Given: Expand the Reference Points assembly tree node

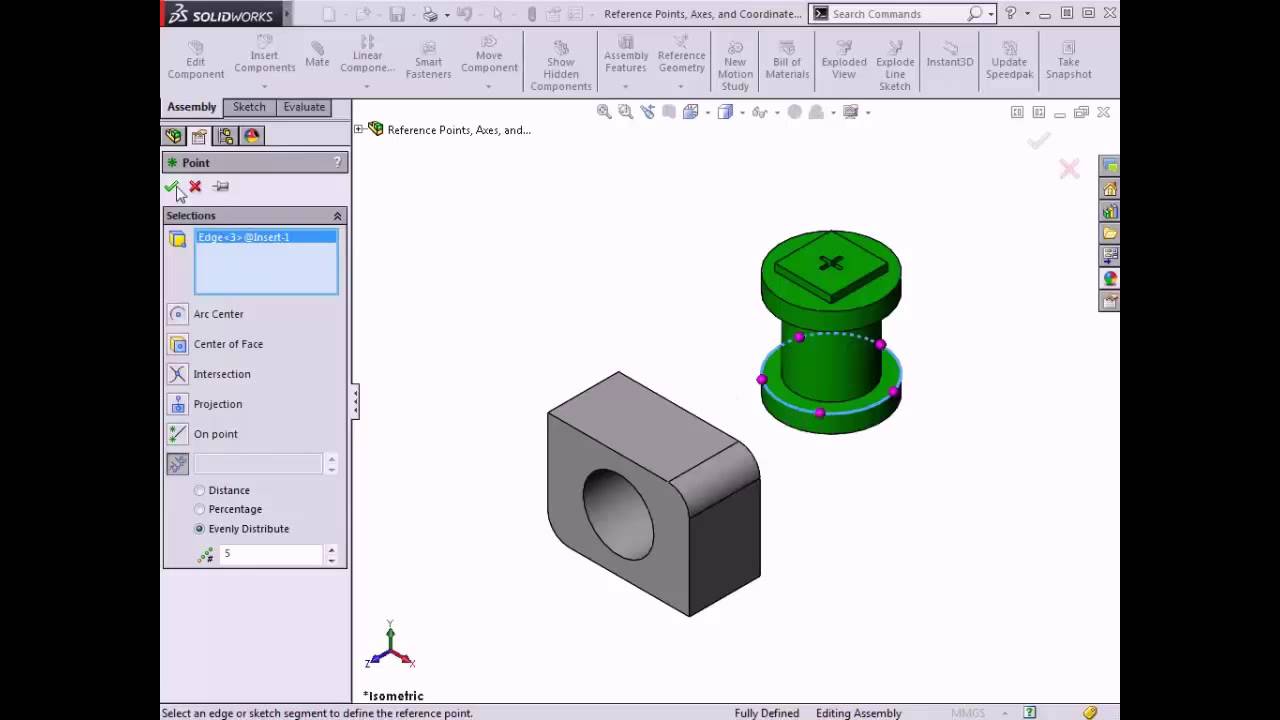Looking at the screenshot, I should [359, 129].
